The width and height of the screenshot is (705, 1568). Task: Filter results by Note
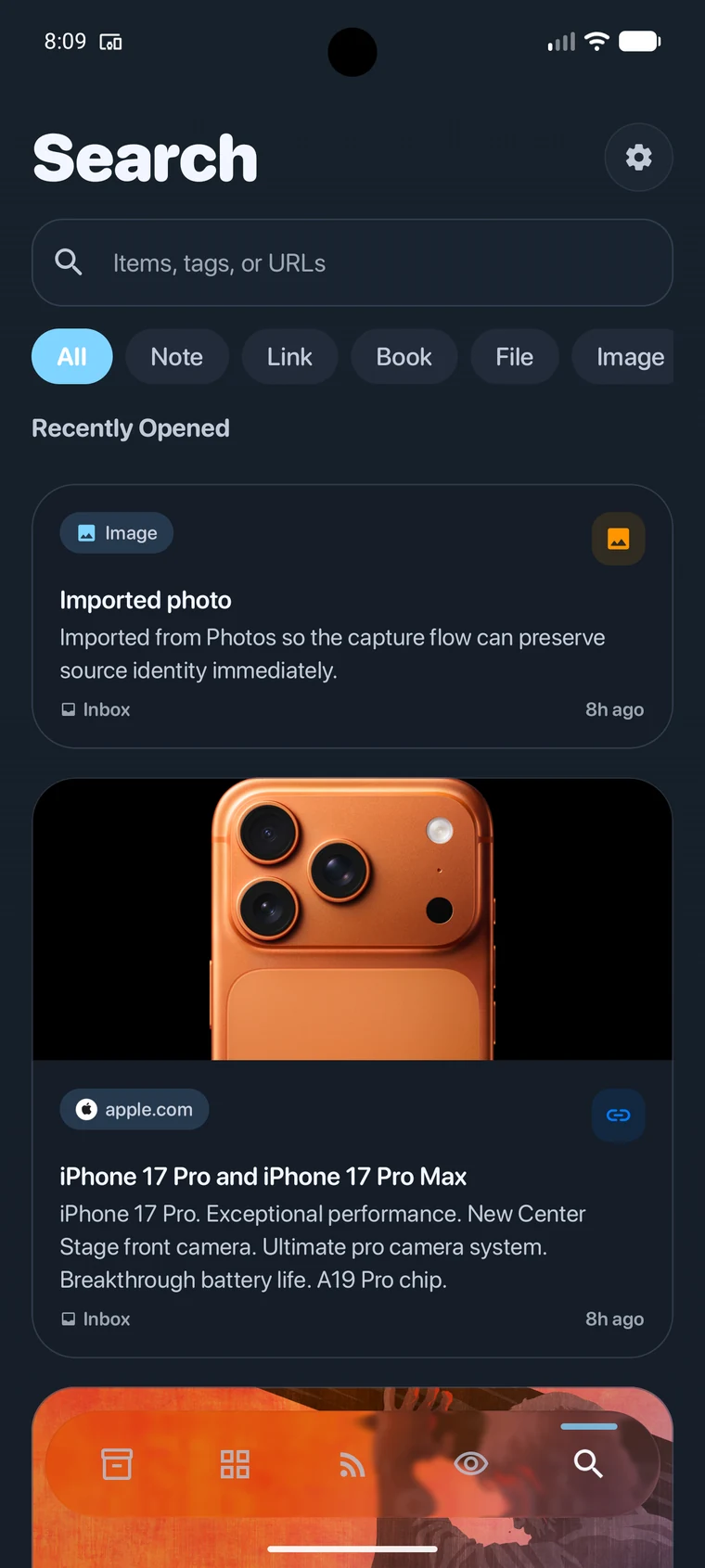pos(176,357)
